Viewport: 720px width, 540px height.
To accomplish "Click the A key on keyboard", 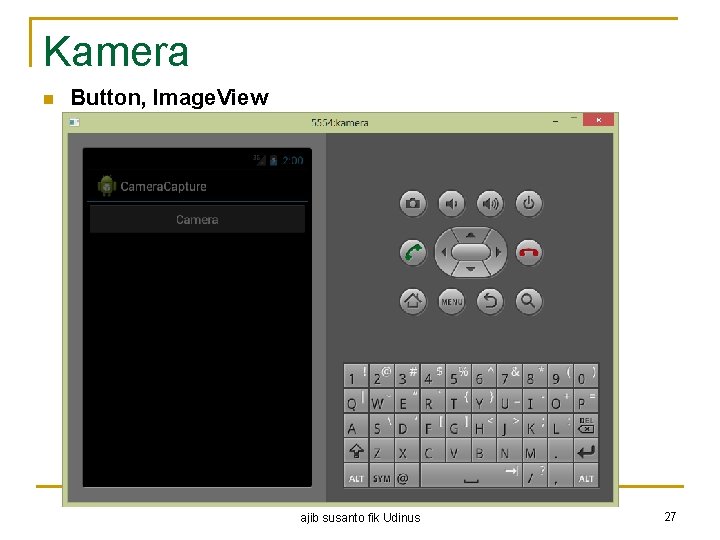I will [x=356, y=426].
